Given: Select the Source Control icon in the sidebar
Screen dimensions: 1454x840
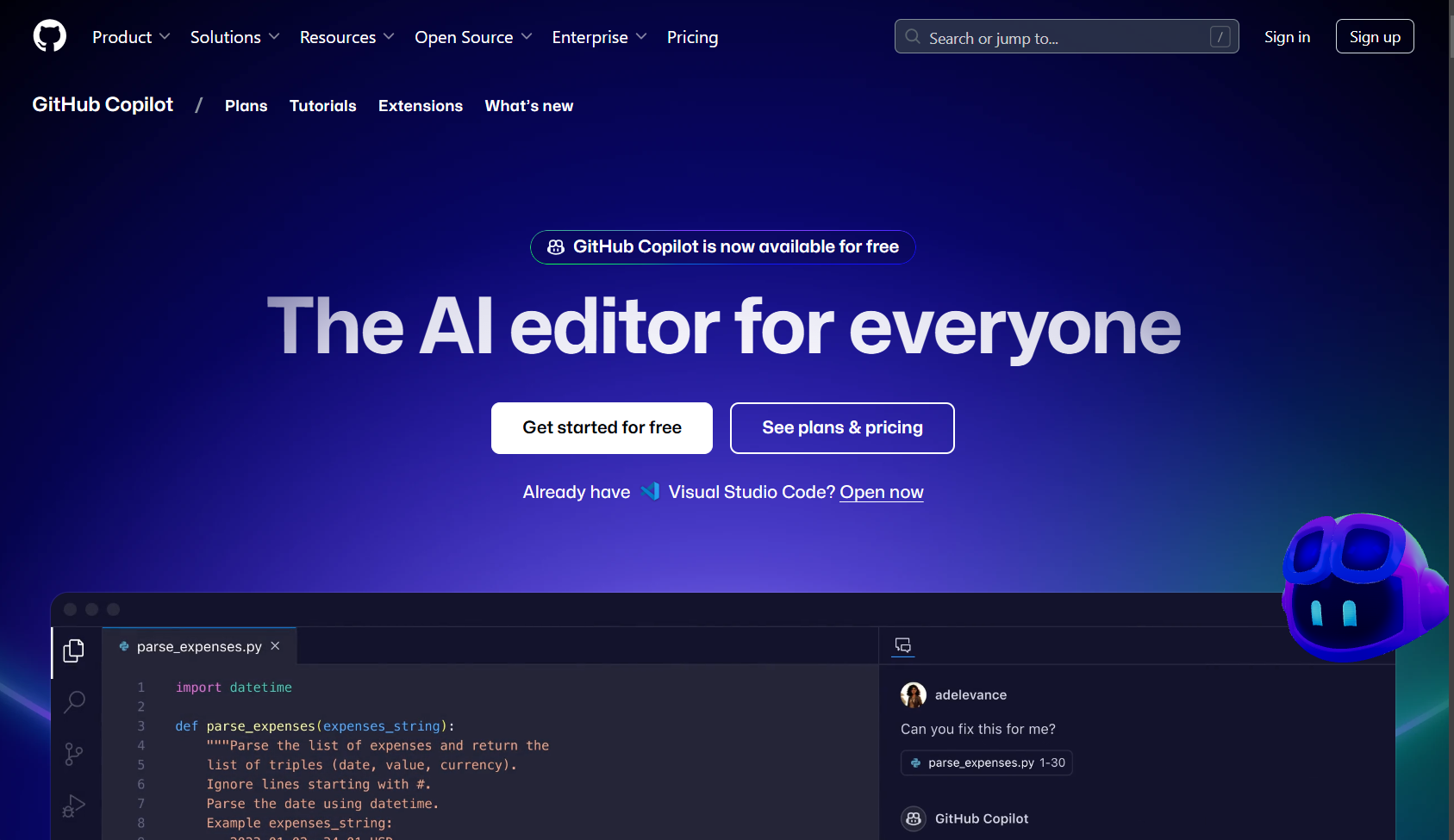Looking at the screenshot, I should coord(74,755).
